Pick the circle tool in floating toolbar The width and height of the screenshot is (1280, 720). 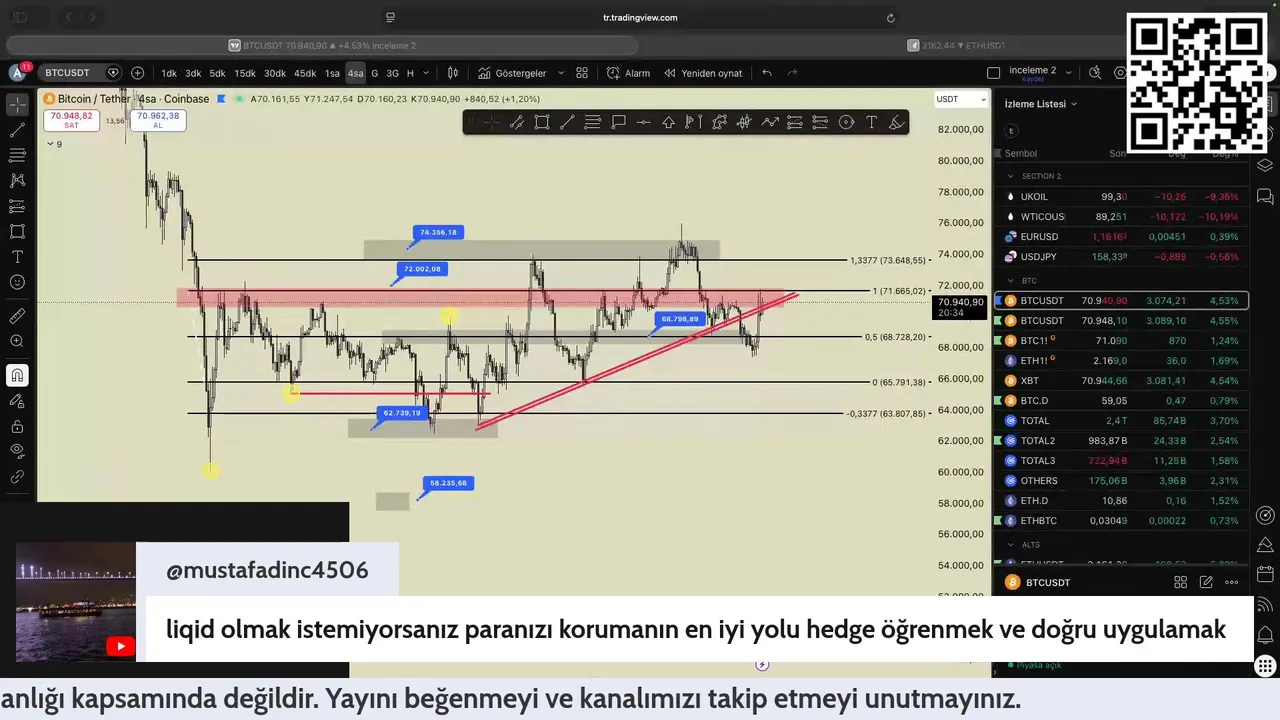coord(846,122)
